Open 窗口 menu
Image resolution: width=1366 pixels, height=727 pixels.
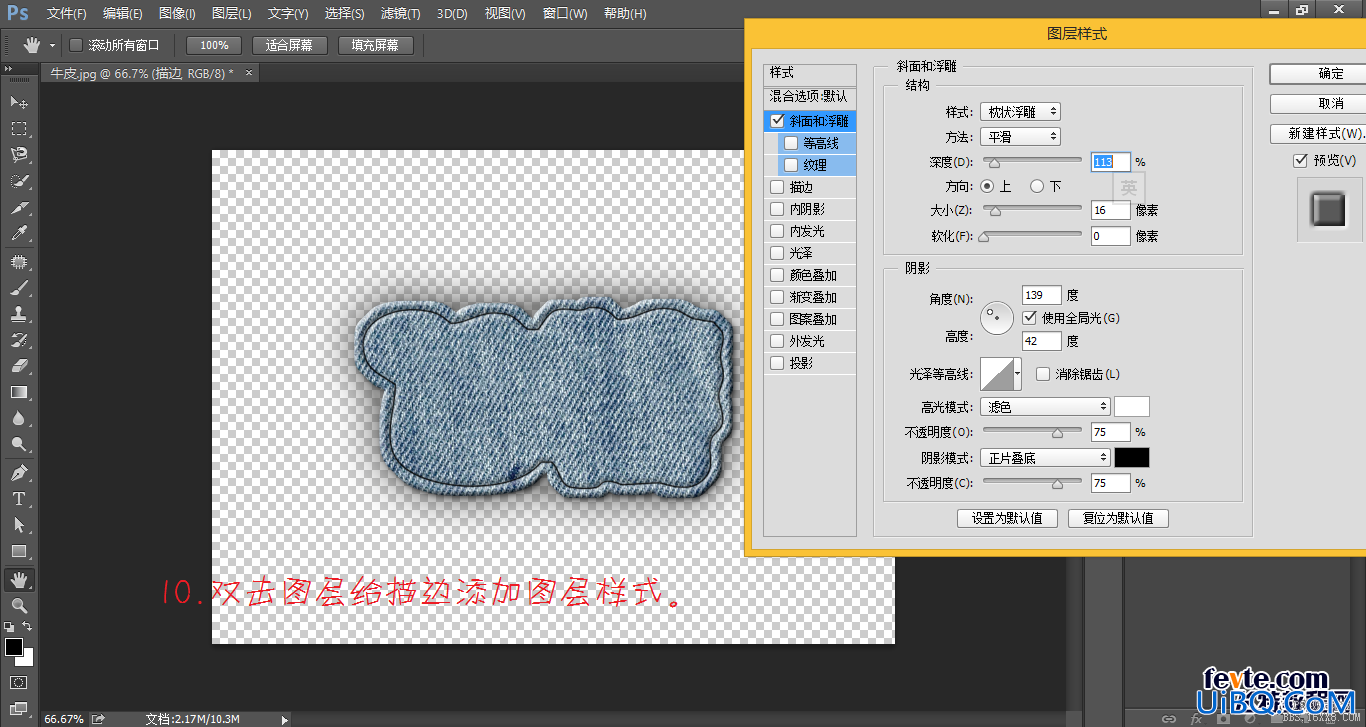564,14
